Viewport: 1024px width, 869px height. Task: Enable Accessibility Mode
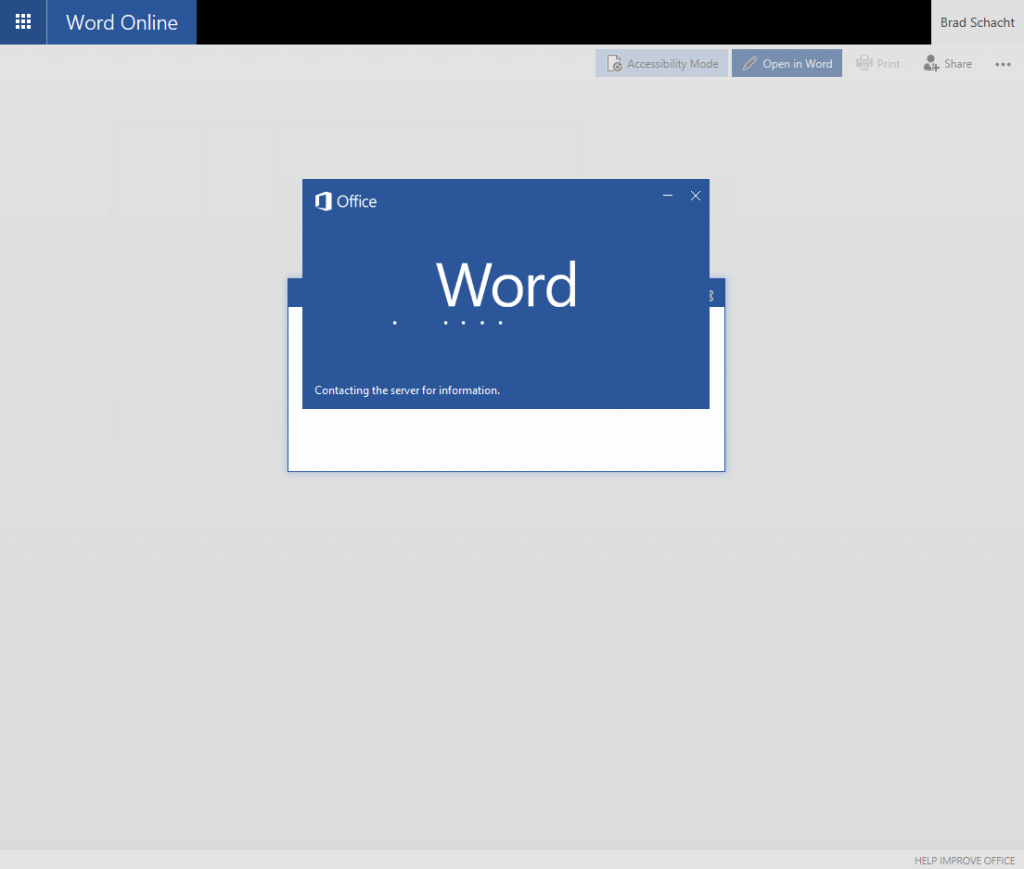pos(662,63)
